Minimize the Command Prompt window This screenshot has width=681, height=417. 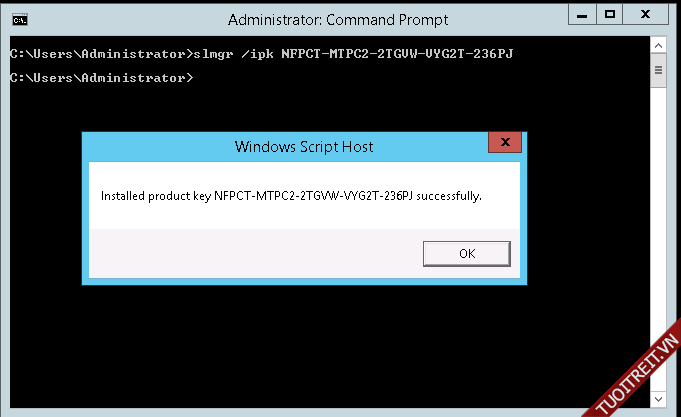pos(584,16)
